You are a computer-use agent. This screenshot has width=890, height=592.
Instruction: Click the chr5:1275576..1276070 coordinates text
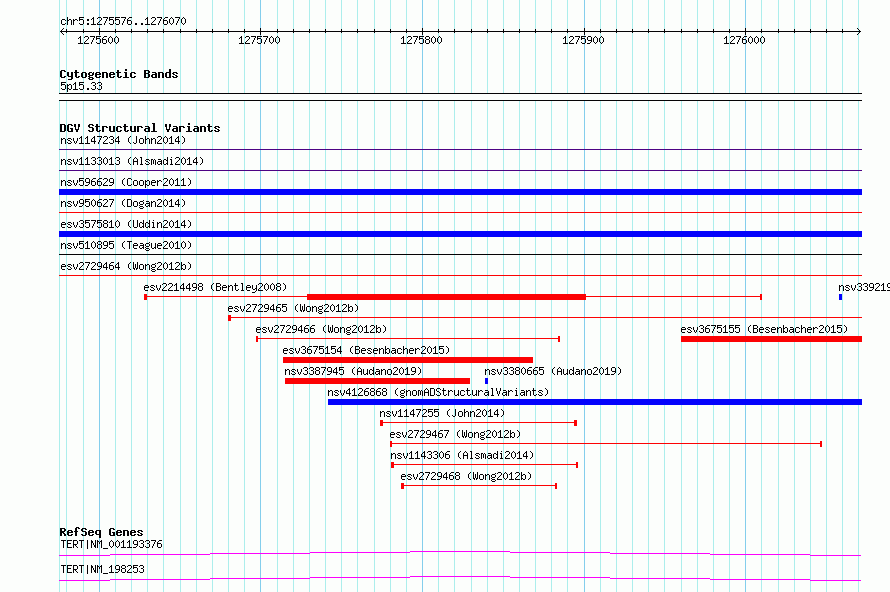[x=123, y=21]
